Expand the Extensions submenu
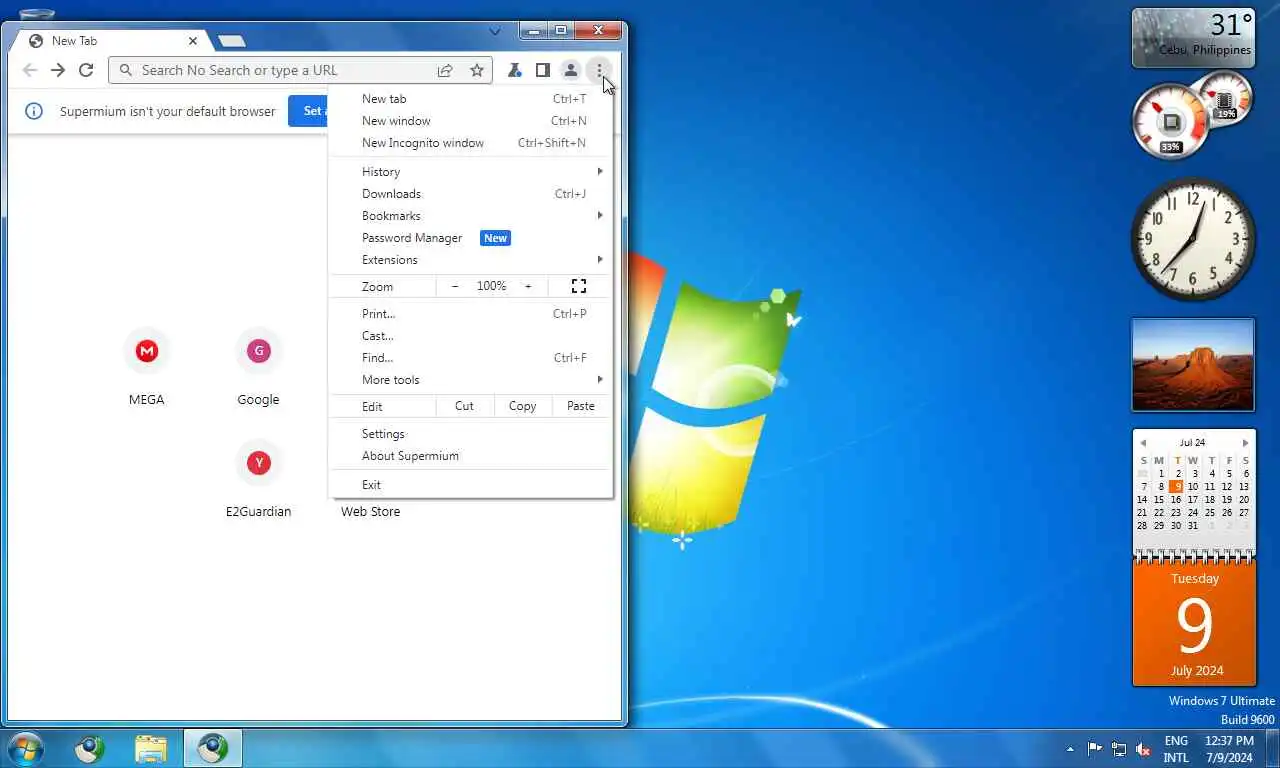This screenshot has height=768, width=1280. coord(470,260)
